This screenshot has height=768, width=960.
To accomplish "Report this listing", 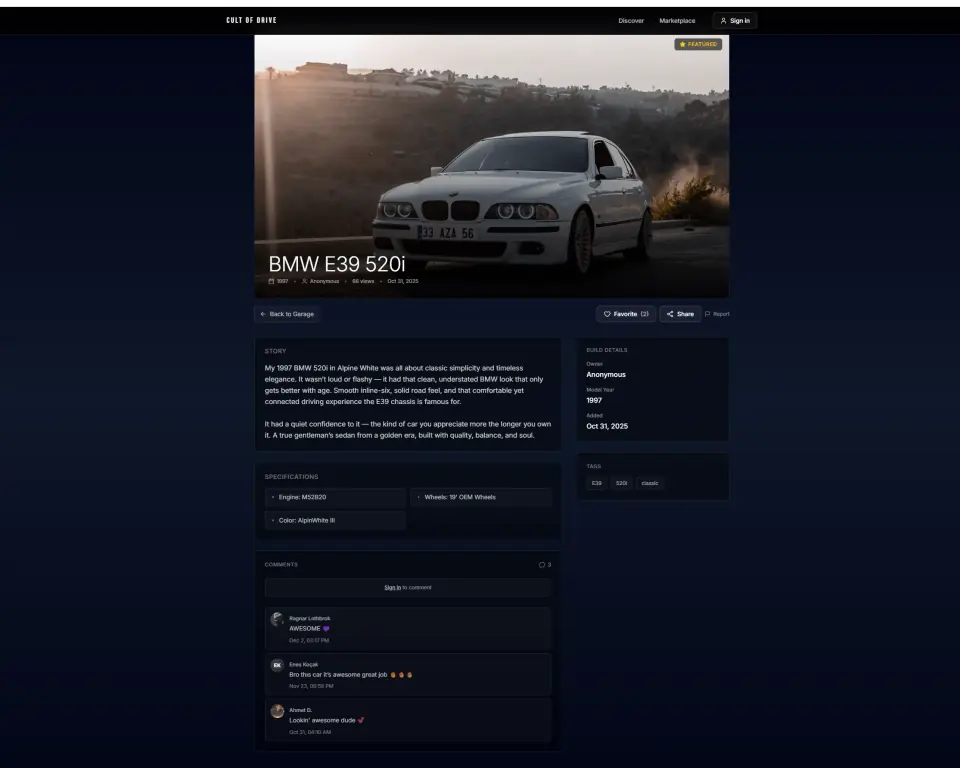I will click(717, 314).
